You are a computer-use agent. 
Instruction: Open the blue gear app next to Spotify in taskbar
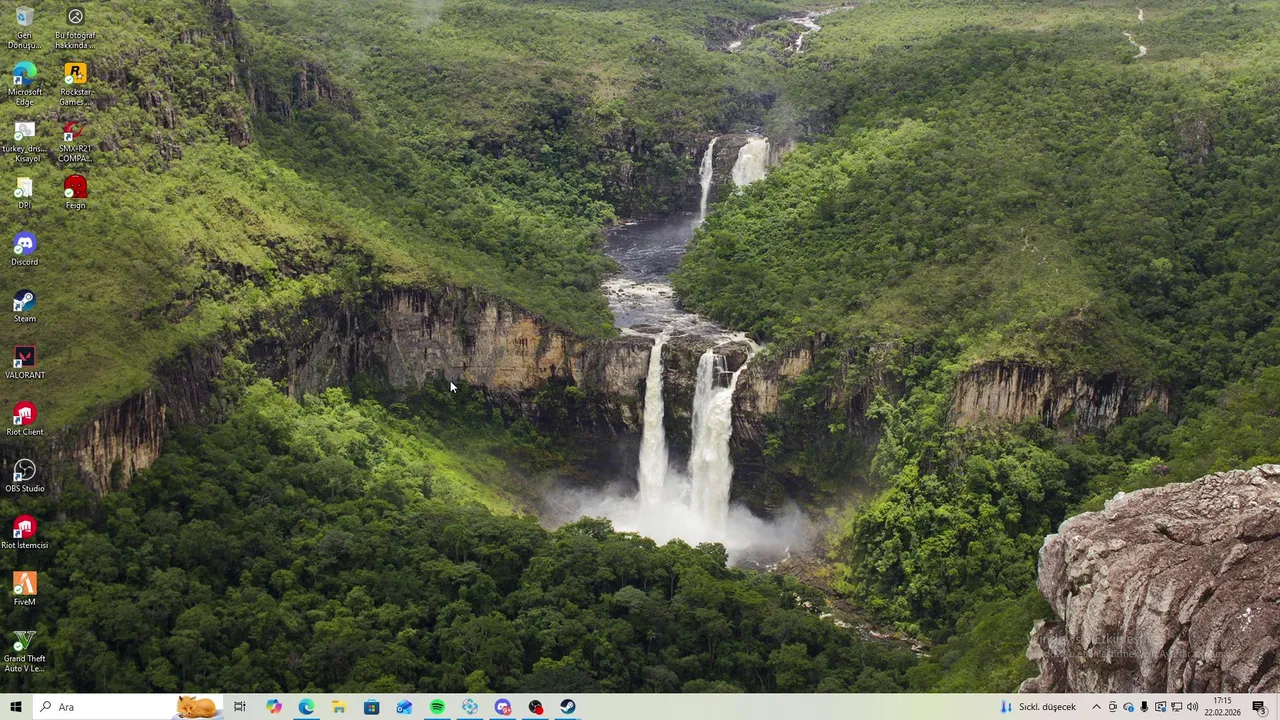click(x=470, y=707)
